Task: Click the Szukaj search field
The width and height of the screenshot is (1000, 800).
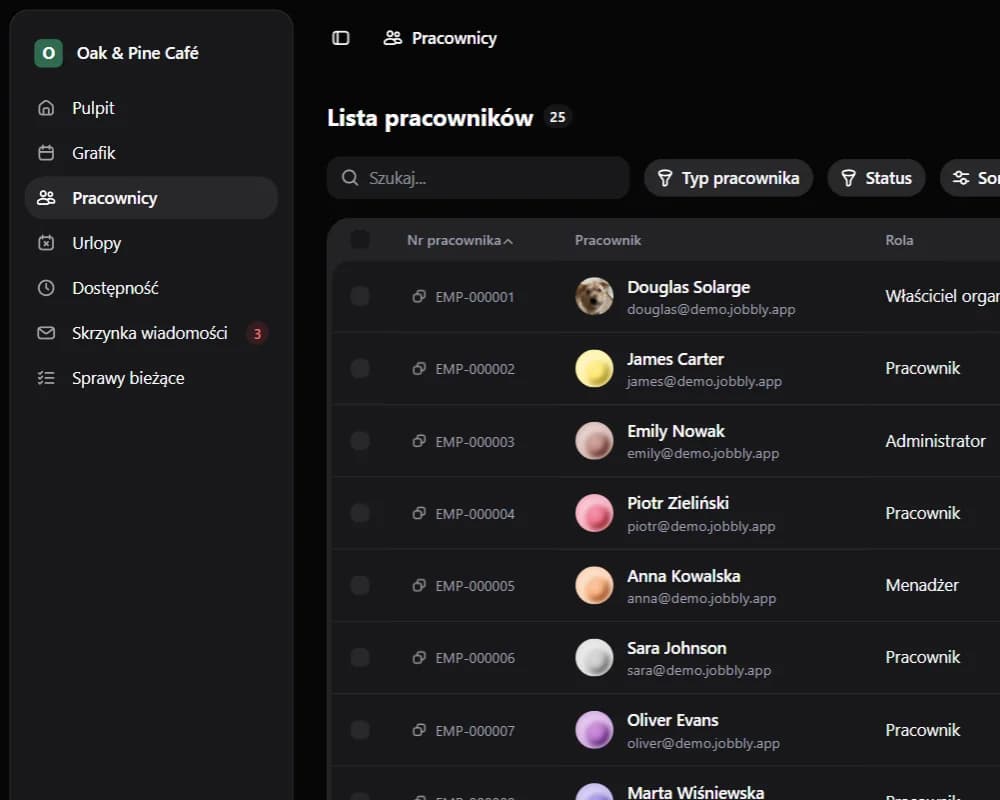Action: (478, 178)
